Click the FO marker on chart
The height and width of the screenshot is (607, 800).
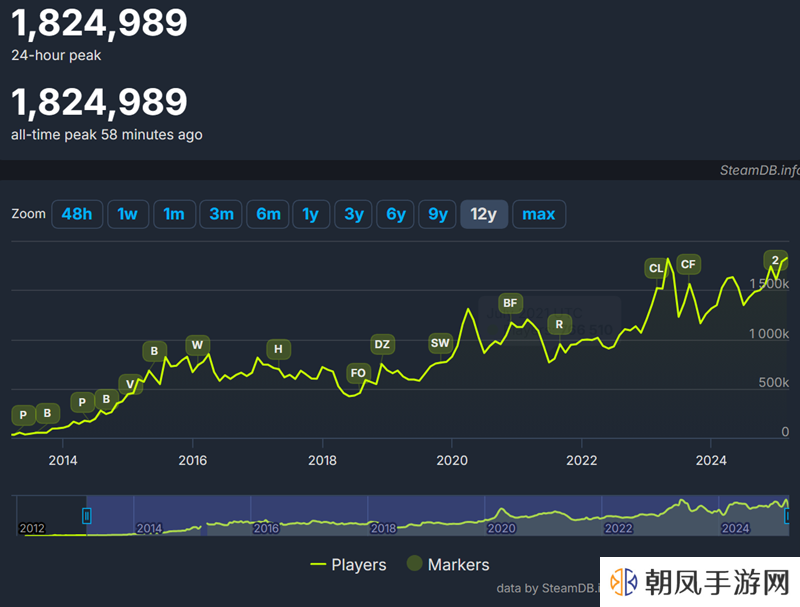click(x=358, y=373)
